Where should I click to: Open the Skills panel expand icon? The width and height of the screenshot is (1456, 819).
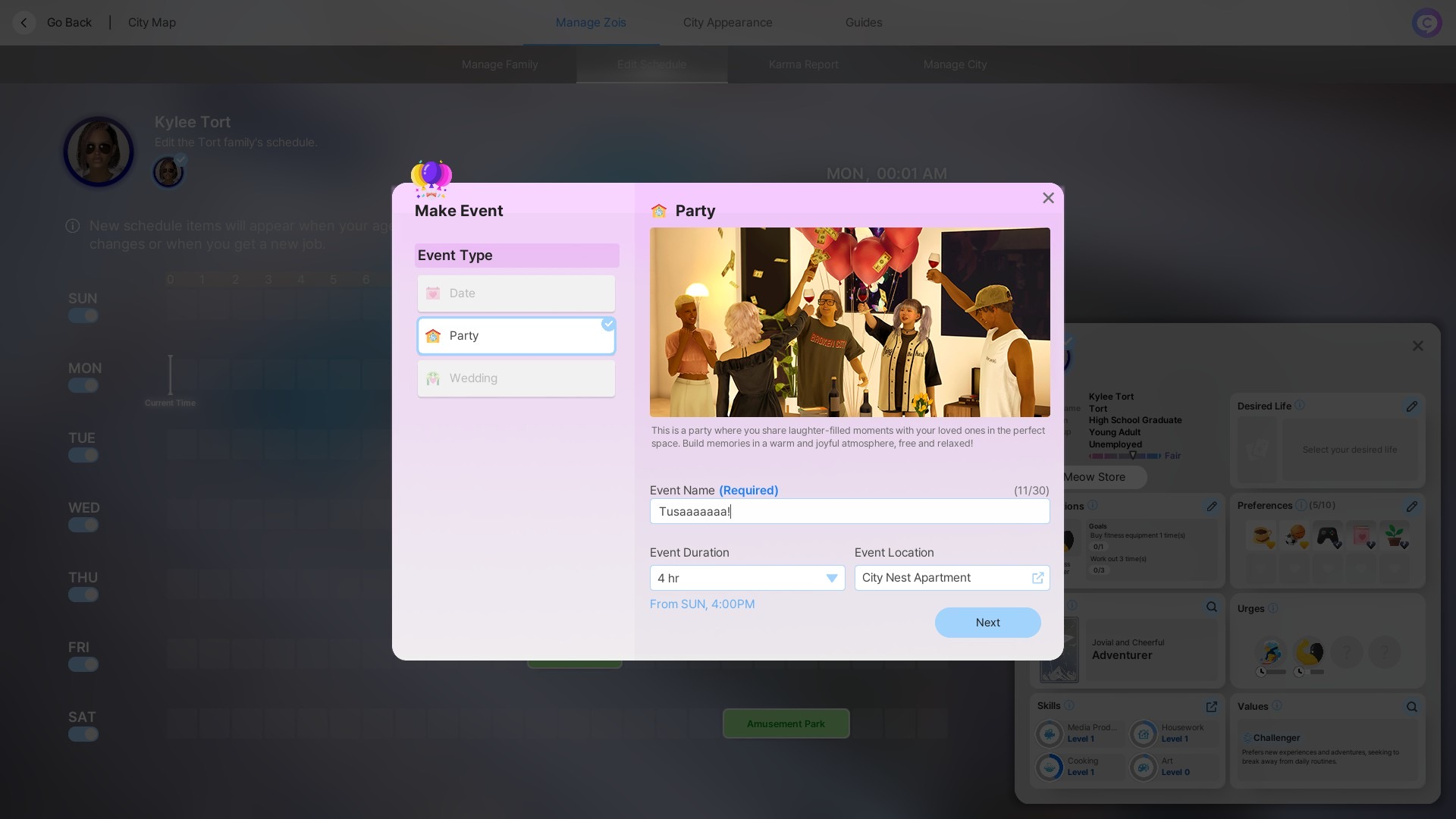[x=1211, y=707]
